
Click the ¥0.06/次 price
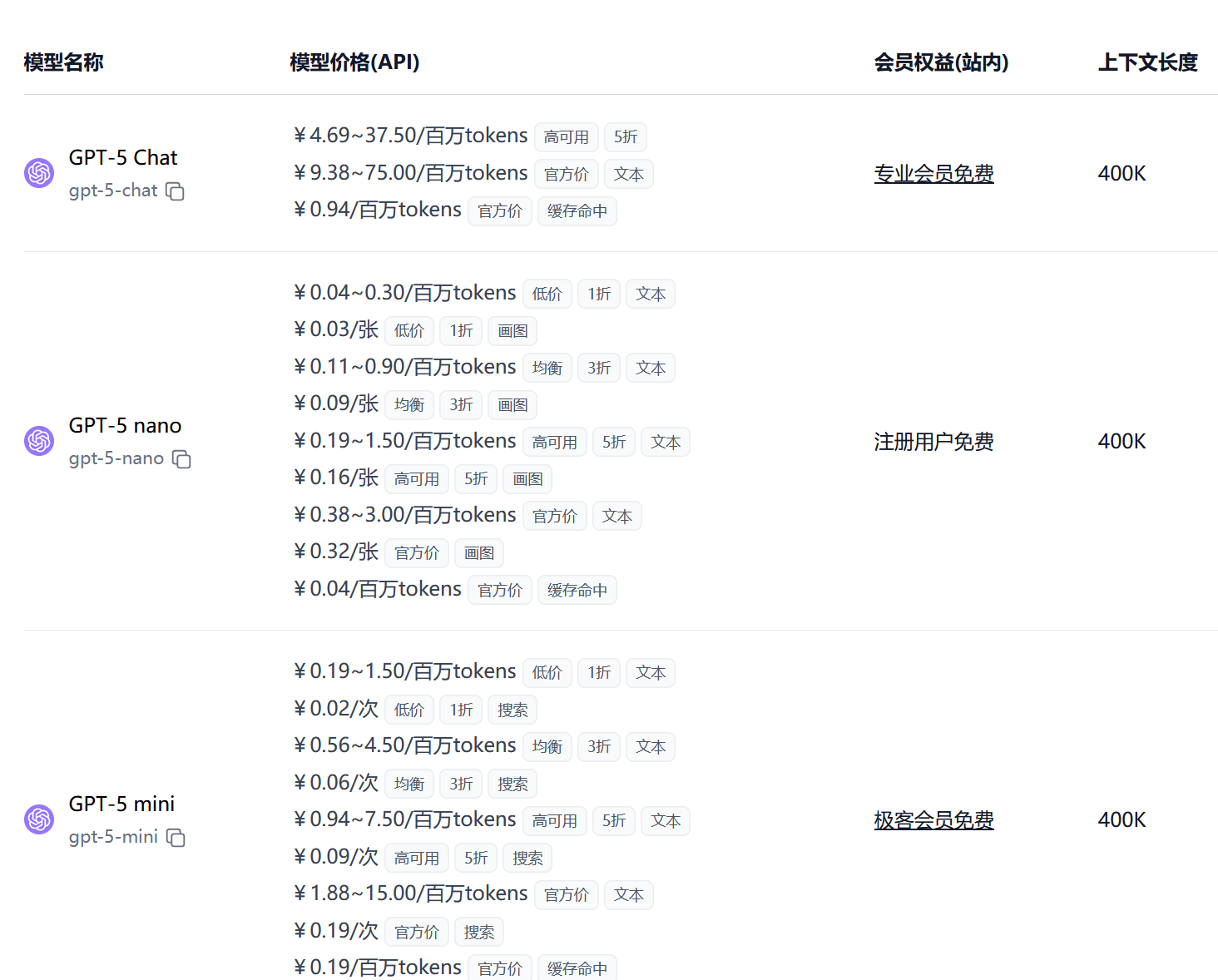(x=336, y=783)
